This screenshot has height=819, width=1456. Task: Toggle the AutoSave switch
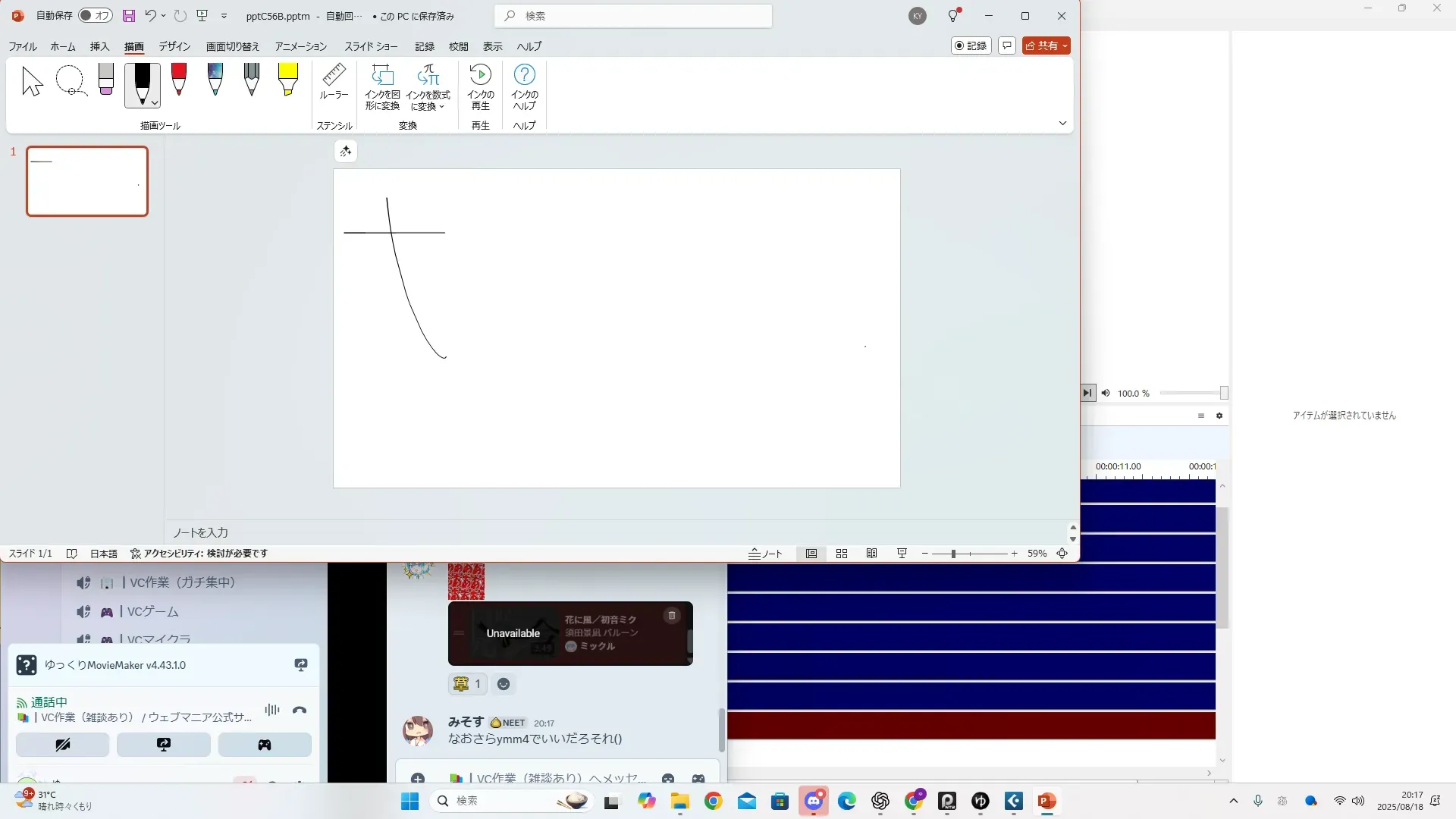coord(96,15)
